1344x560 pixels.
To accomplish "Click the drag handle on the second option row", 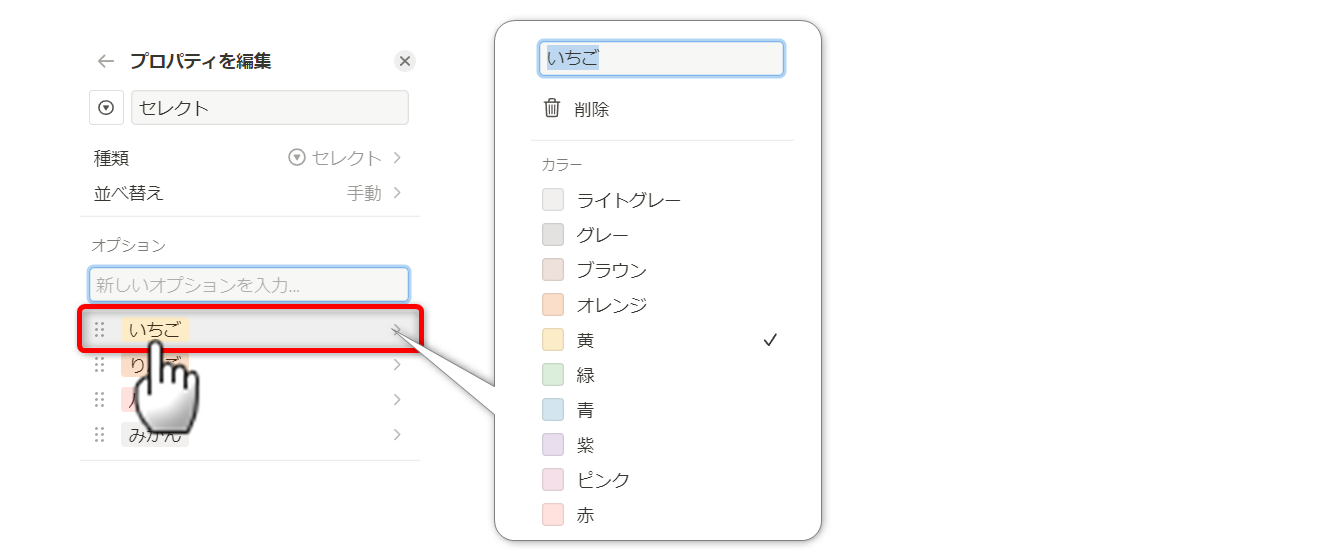I will (x=99, y=365).
